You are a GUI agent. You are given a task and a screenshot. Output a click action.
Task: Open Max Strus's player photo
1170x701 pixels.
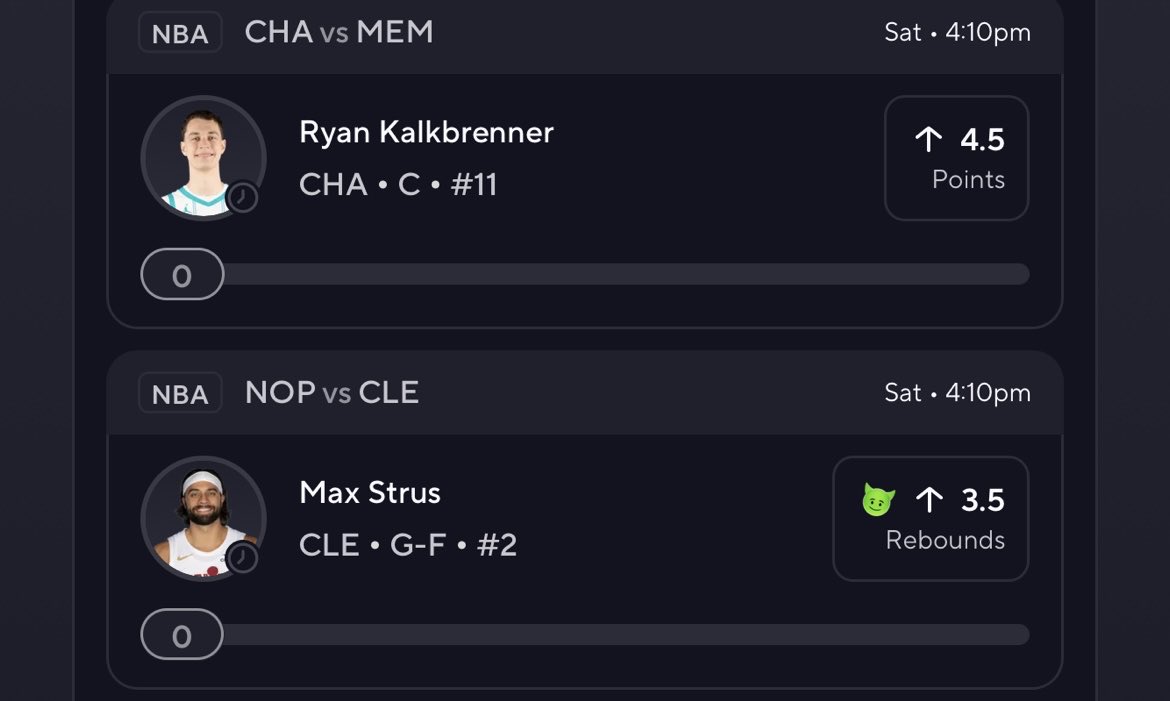click(x=204, y=519)
